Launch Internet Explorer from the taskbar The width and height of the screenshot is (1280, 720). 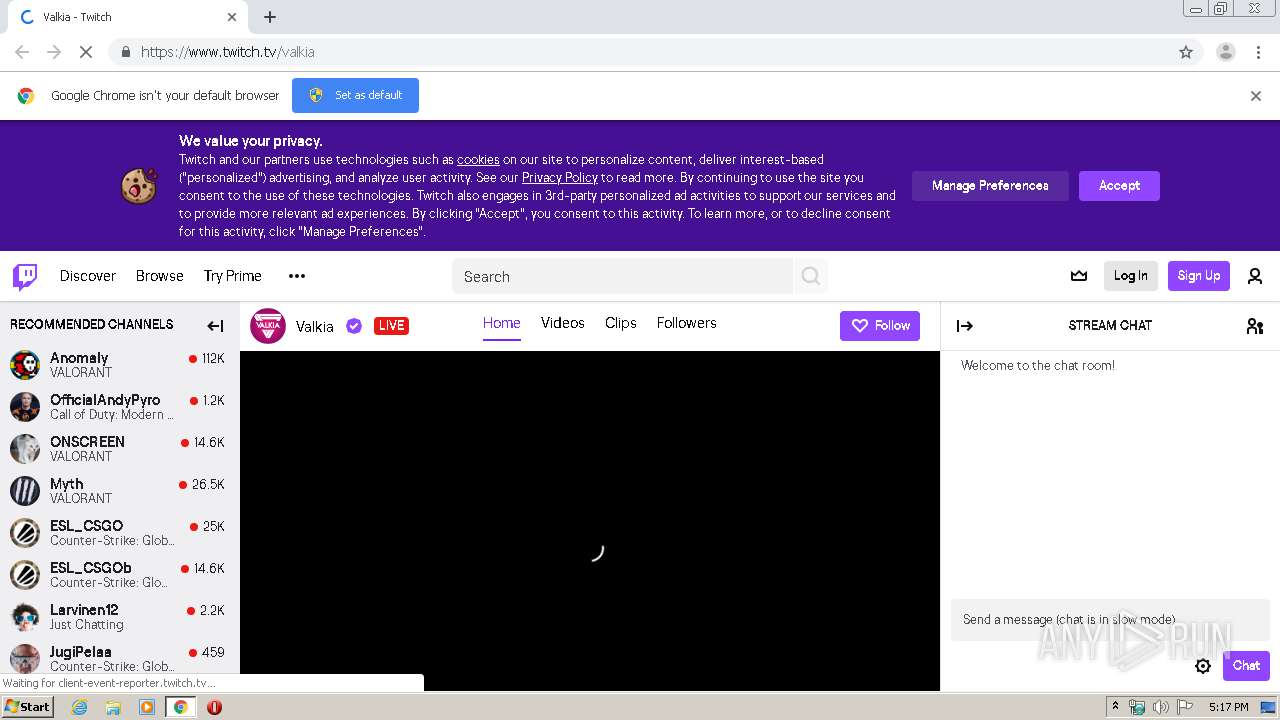(80, 707)
